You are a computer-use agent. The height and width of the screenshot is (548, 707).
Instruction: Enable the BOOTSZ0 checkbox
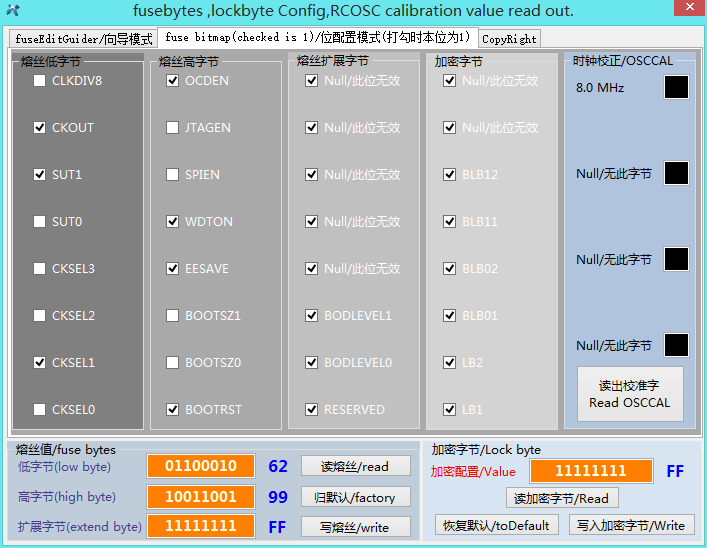[172, 362]
